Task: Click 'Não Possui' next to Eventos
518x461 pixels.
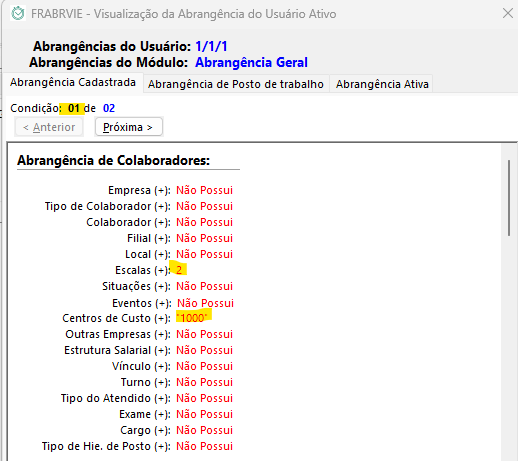Action: point(205,303)
